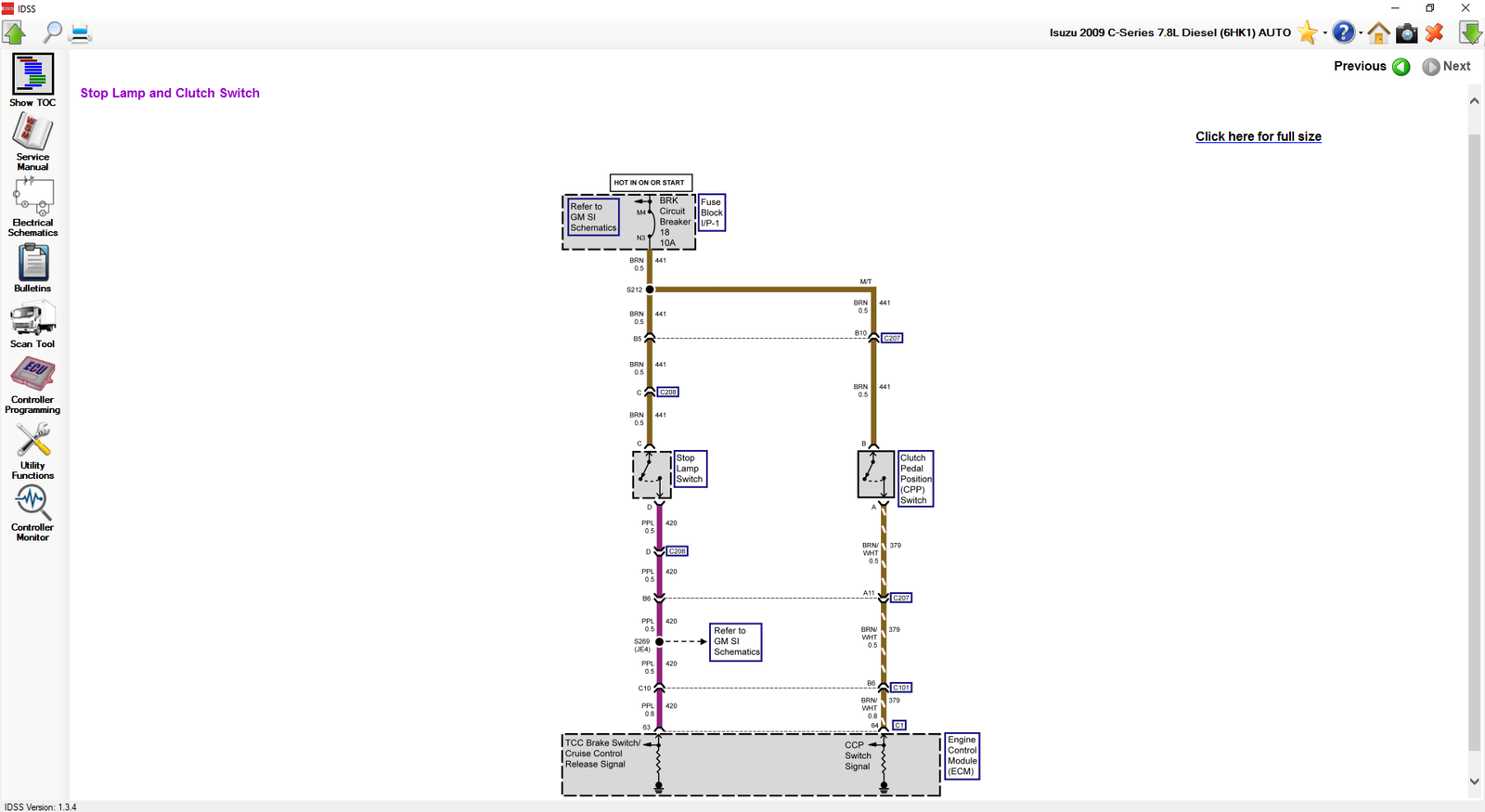Screen dimensions: 1485x812
Task: Open Bulletins section
Action: 32,269
